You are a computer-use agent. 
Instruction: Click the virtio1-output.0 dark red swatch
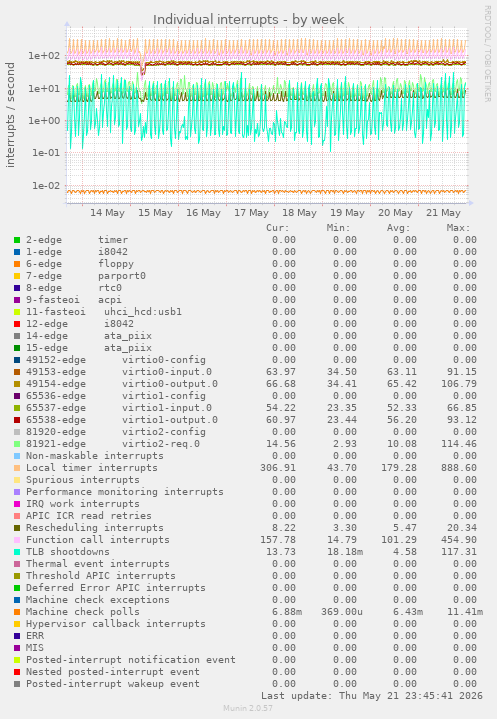pyautogui.click(x=17, y=420)
